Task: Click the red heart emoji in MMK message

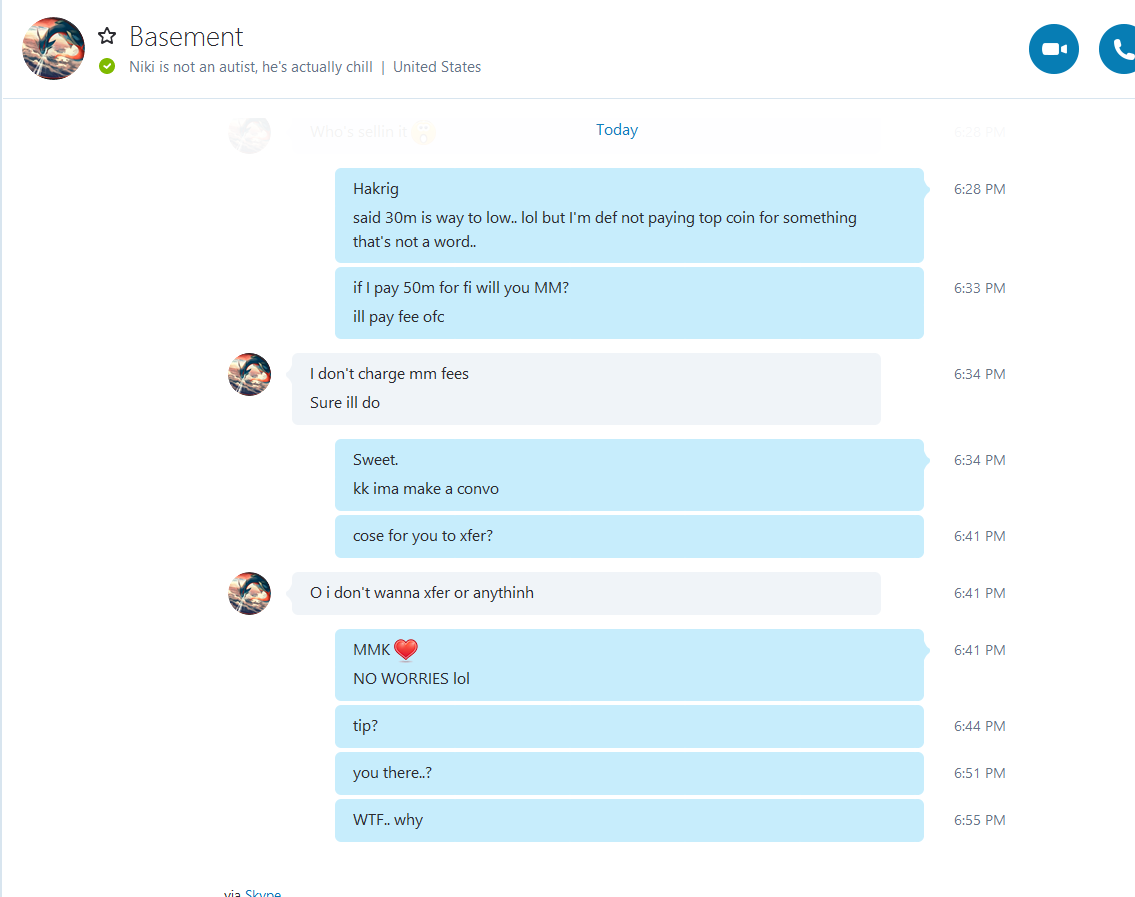Action: tap(405, 650)
